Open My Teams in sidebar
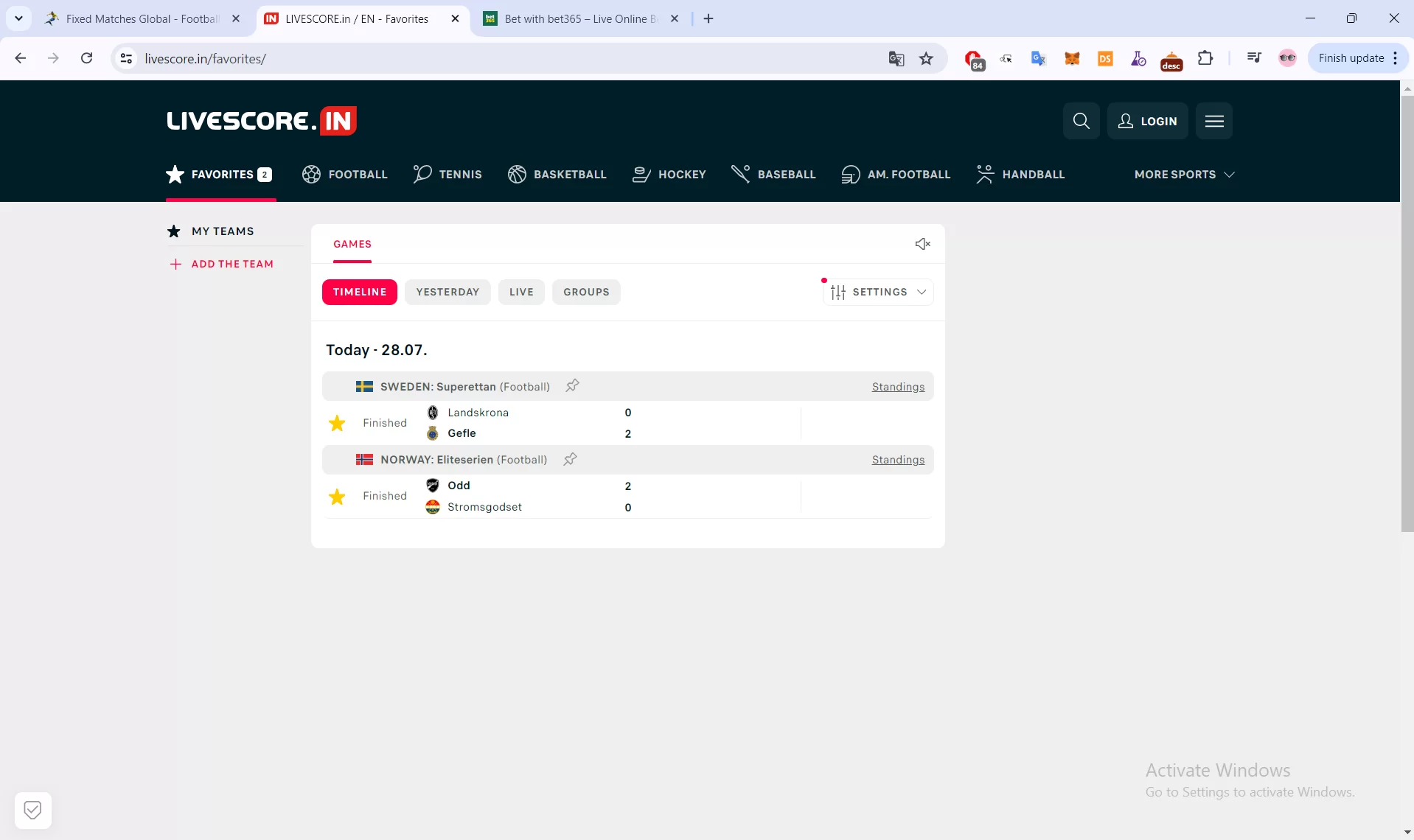Screen dimensions: 1414x840 coord(211,231)
